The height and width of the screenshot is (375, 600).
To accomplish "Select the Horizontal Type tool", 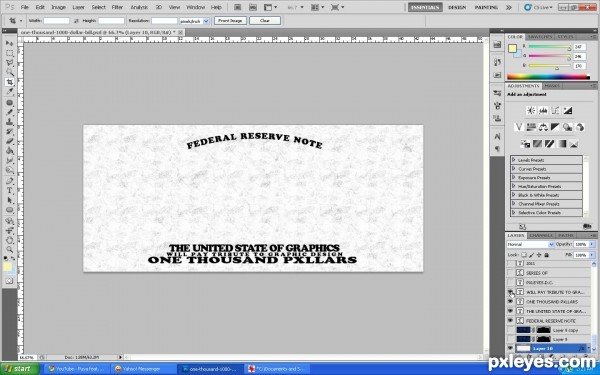I will (x=10, y=191).
